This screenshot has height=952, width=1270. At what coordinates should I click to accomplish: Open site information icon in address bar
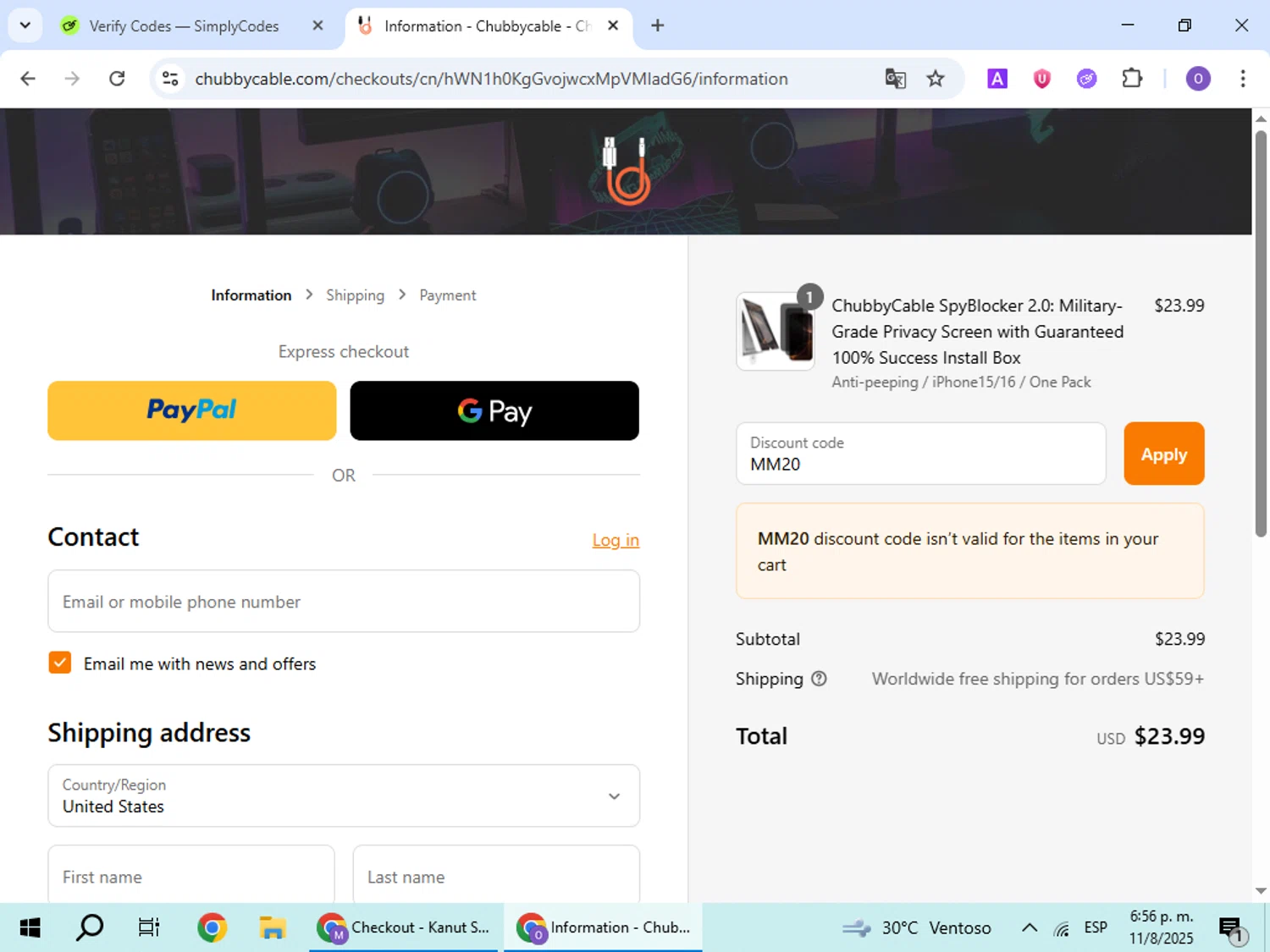click(x=170, y=79)
